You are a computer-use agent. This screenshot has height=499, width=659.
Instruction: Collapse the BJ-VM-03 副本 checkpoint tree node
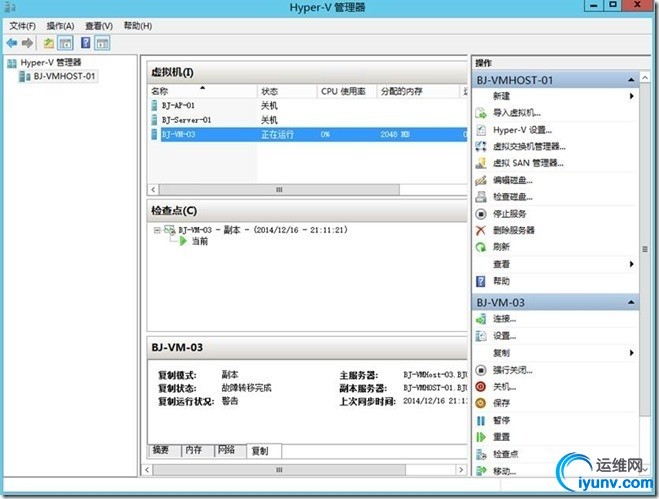pyautogui.click(x=157, y=230)
